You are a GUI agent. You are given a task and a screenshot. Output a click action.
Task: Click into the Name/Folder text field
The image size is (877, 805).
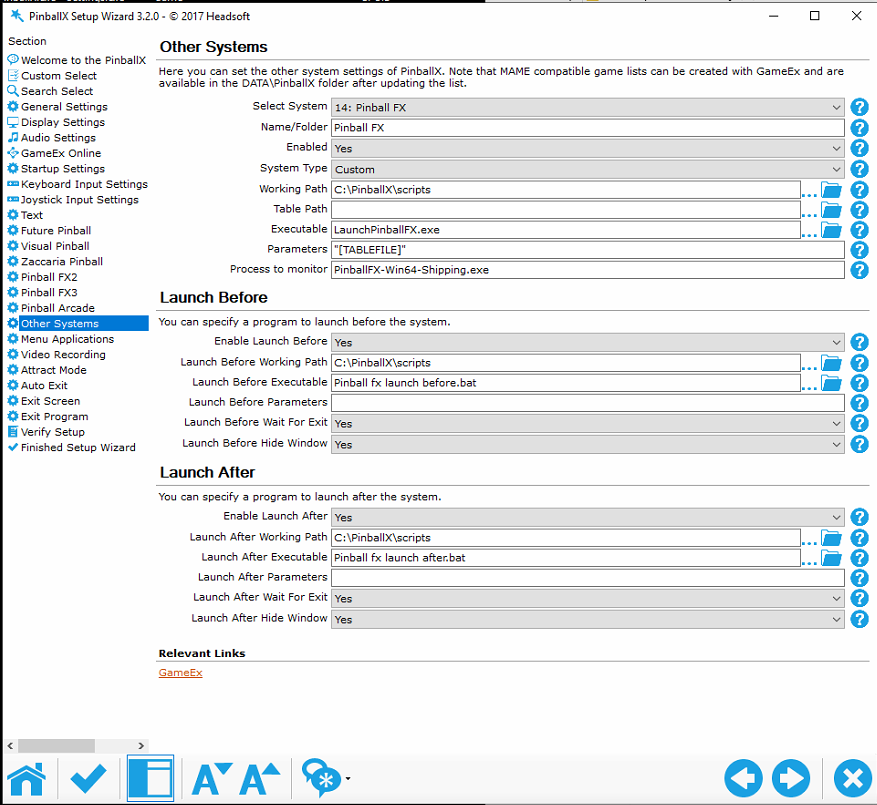(x=587, y=128)
